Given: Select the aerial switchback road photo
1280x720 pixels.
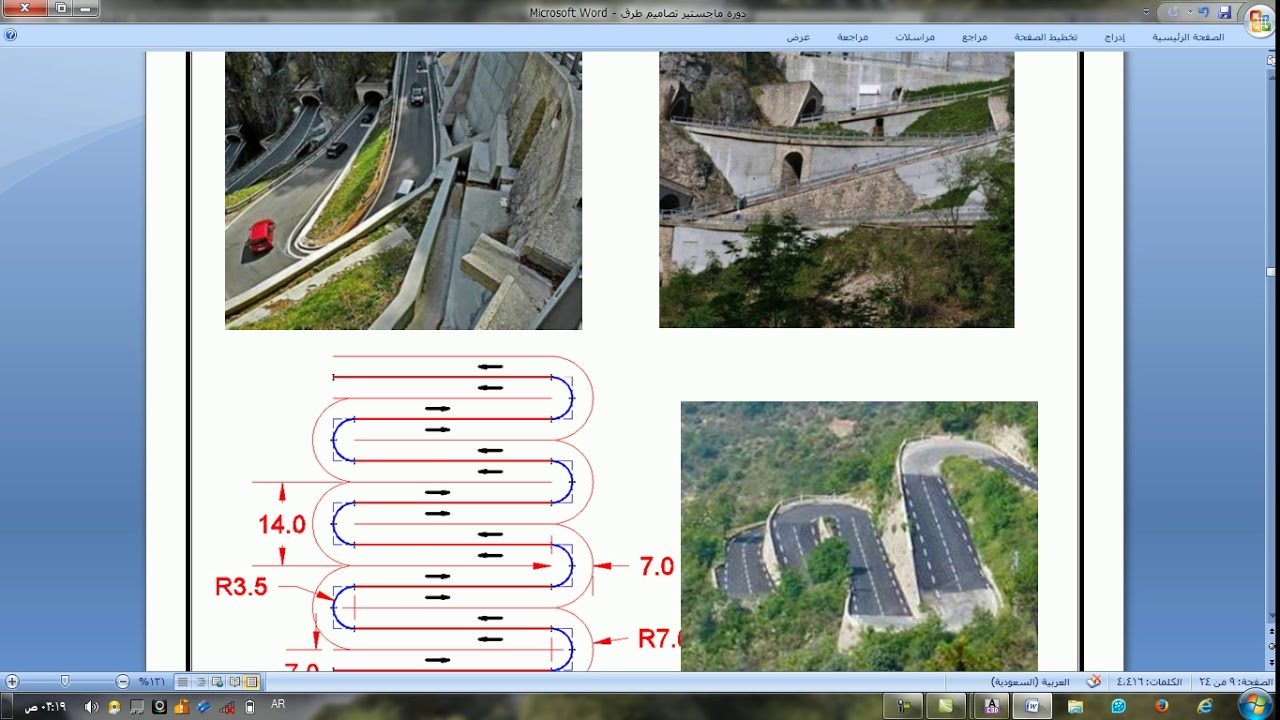Looking at the screenshot, I should pos(859,536).
